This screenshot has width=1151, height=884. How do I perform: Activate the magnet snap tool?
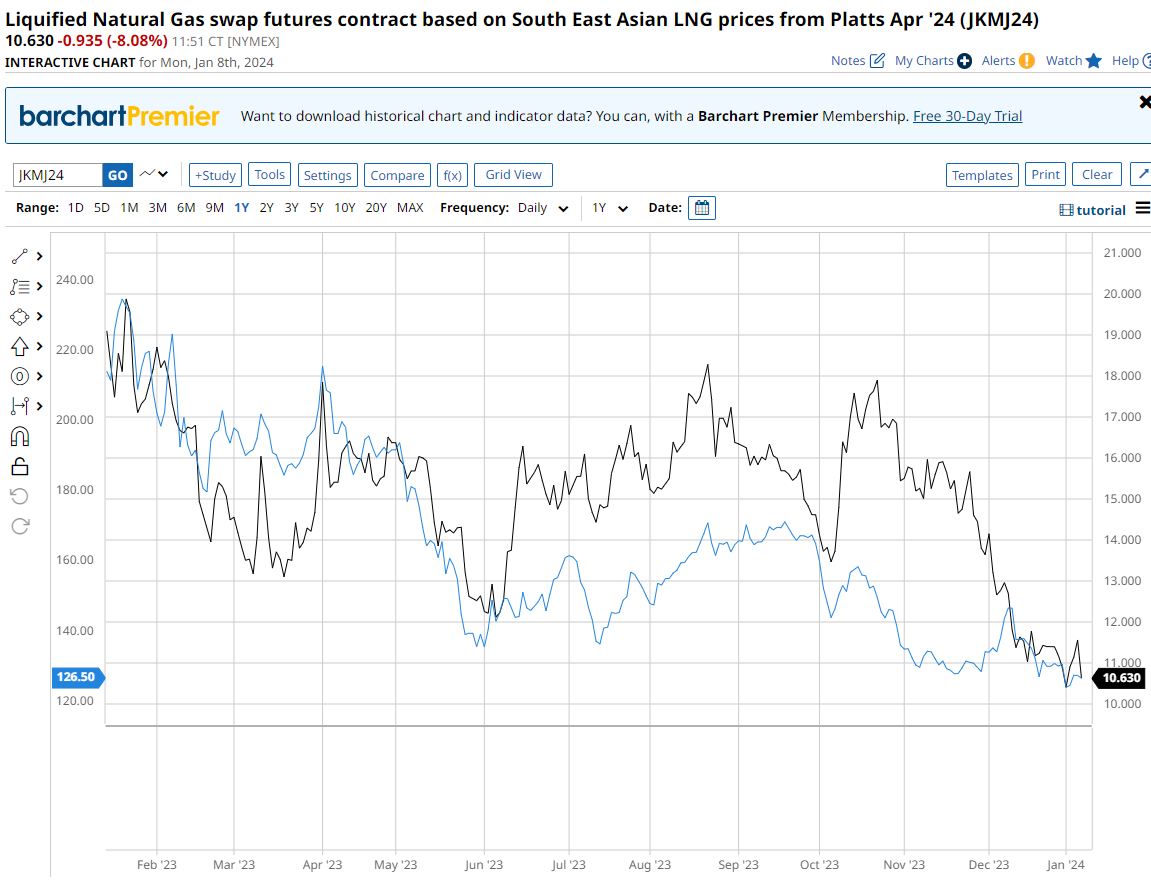[x=20, y=436]
